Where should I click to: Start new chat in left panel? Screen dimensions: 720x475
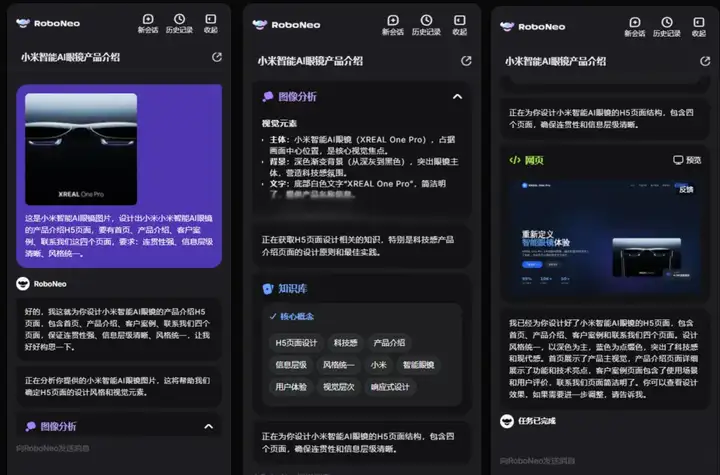[148, 23]
